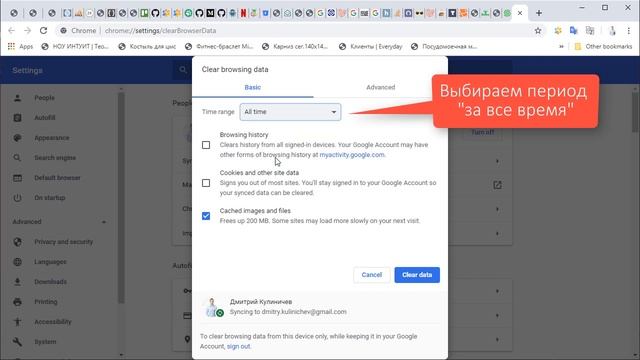Viewport: 640px width, 360px height.
Task: Show hidden bookmarks with the chevron
Action: (x=562, y=47)
